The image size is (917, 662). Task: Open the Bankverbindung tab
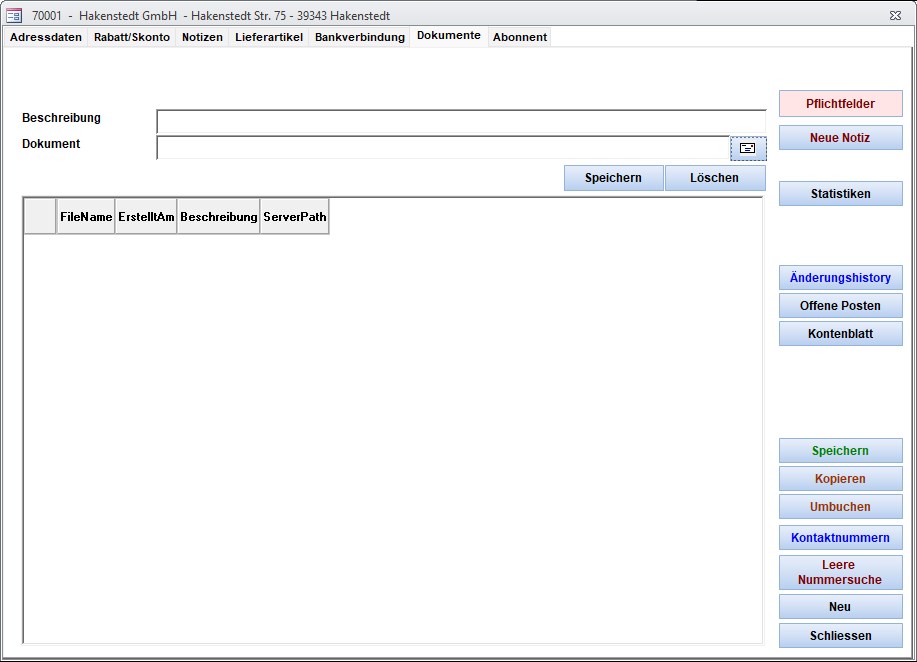(360, 37)
